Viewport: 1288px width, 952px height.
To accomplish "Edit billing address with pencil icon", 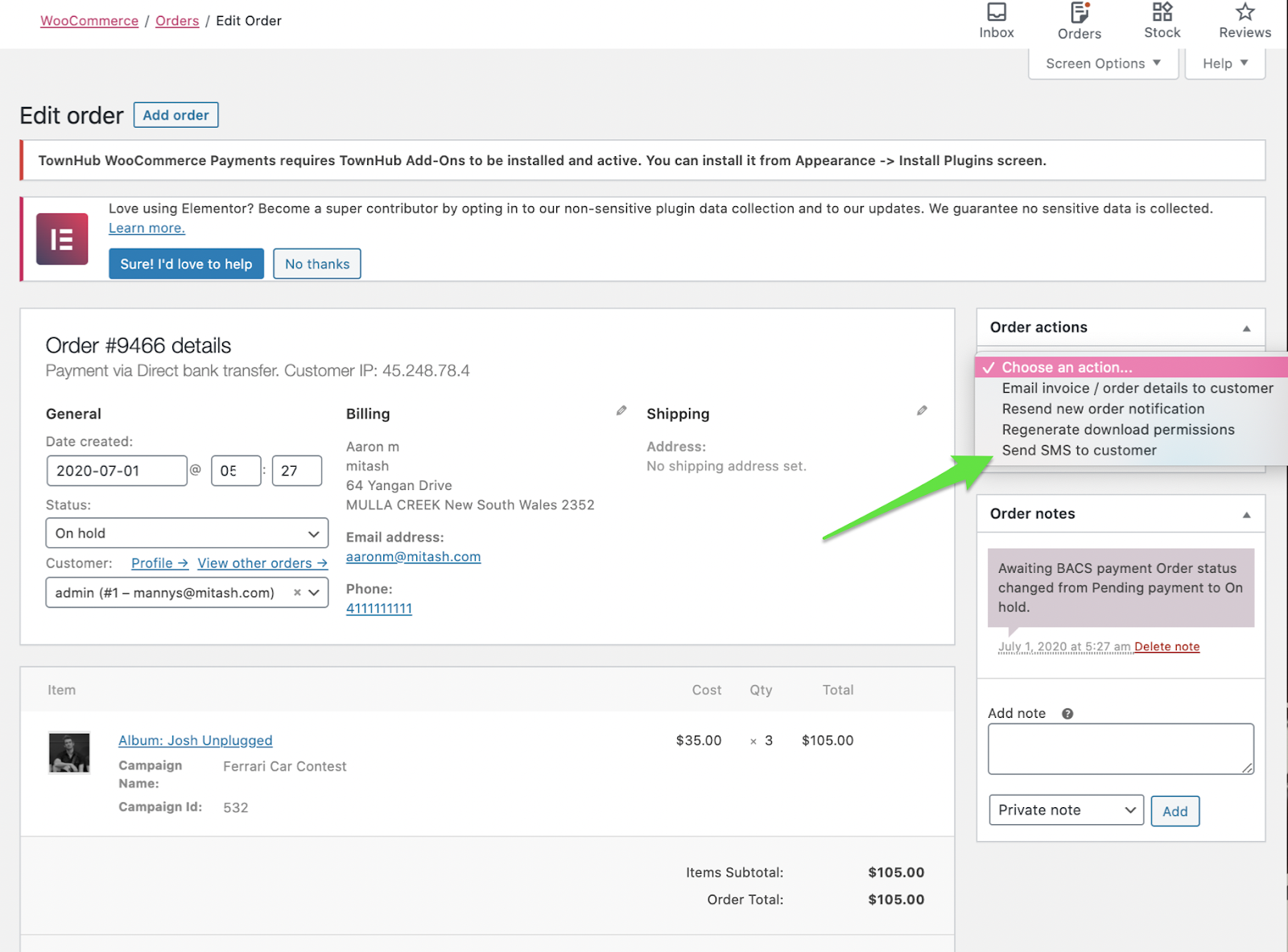I will 621,410.
